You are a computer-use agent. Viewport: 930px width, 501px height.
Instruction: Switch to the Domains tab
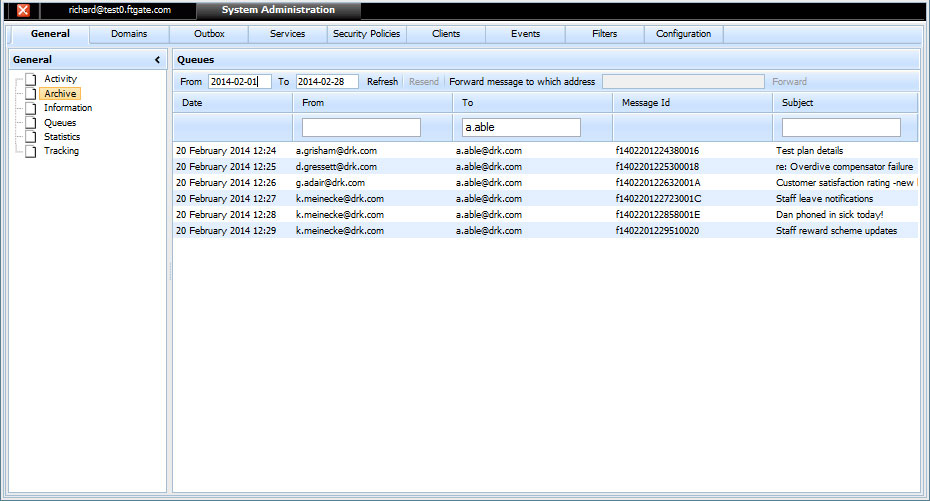pos(129,34)
